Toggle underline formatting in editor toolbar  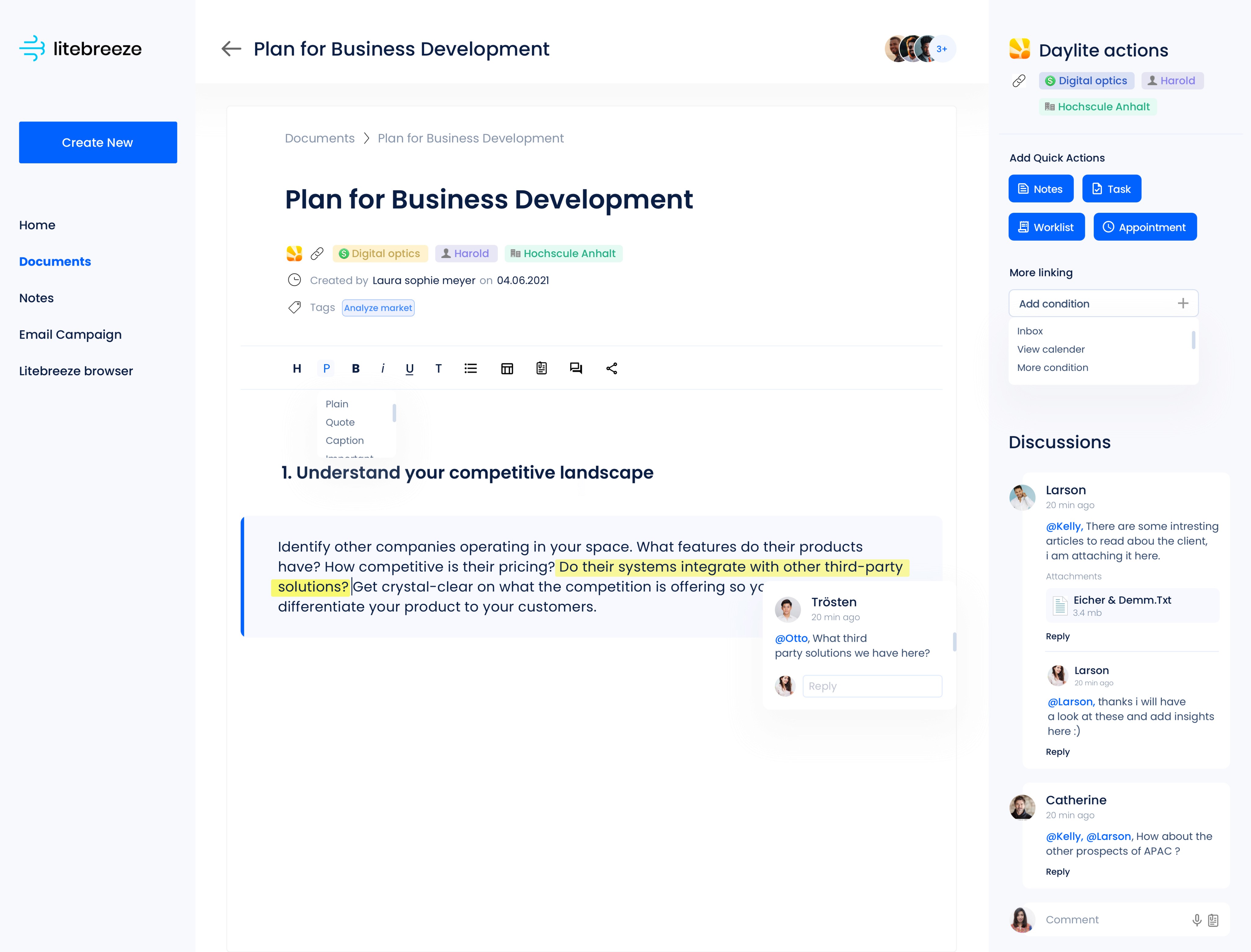[x=409, y=369]
